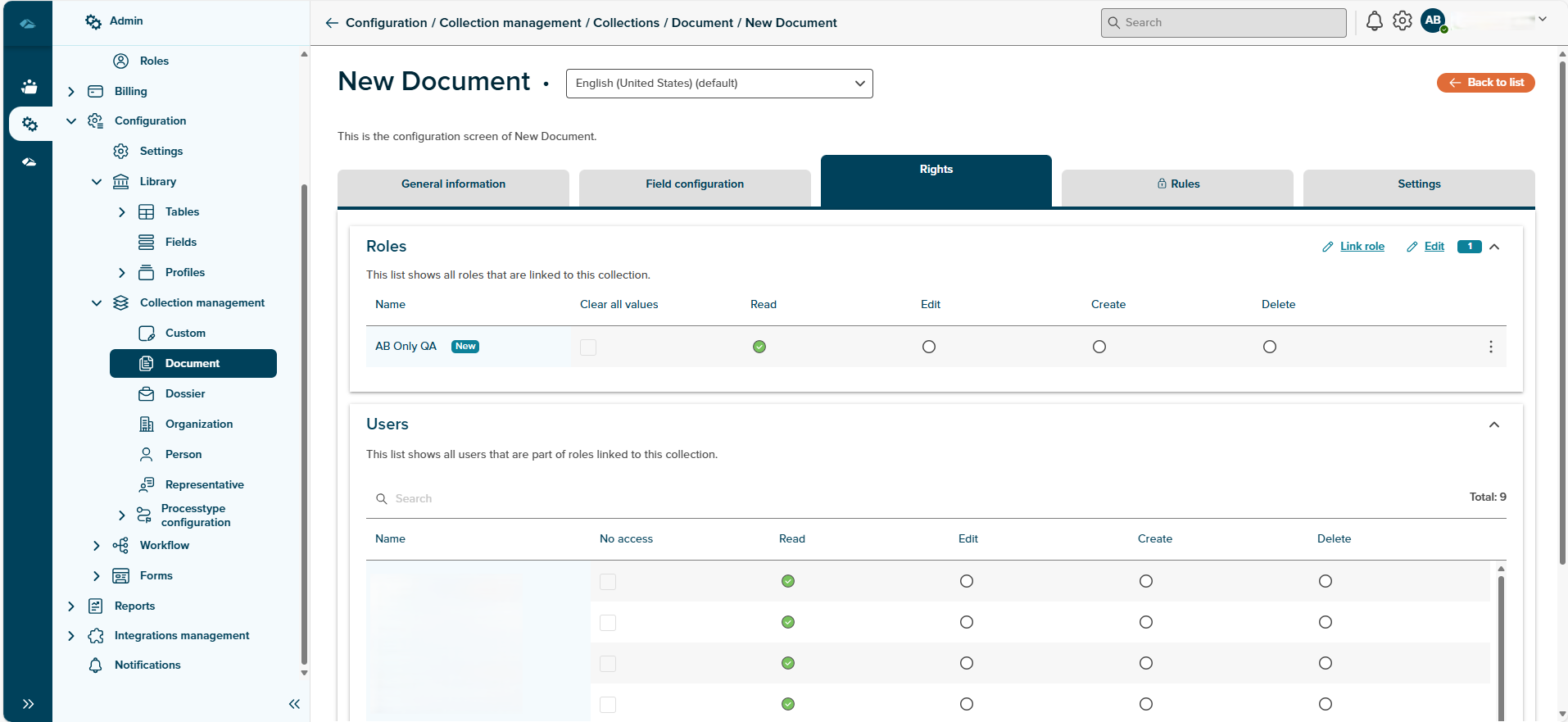This screenshot has width=1568, height=722.
Task: Click the three-dot menu for AB Only QA
Action: (x=1490, y=347)
